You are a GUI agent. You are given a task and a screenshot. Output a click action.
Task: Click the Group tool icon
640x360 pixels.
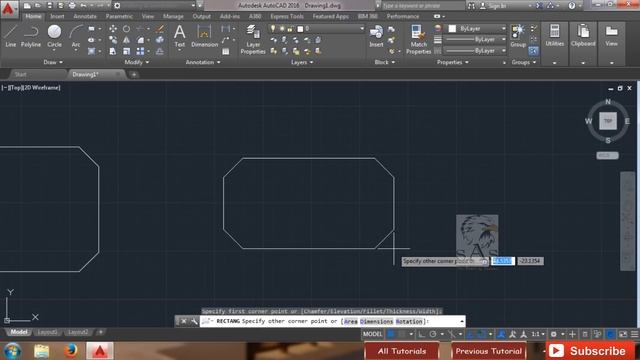(x=518, y=36)
